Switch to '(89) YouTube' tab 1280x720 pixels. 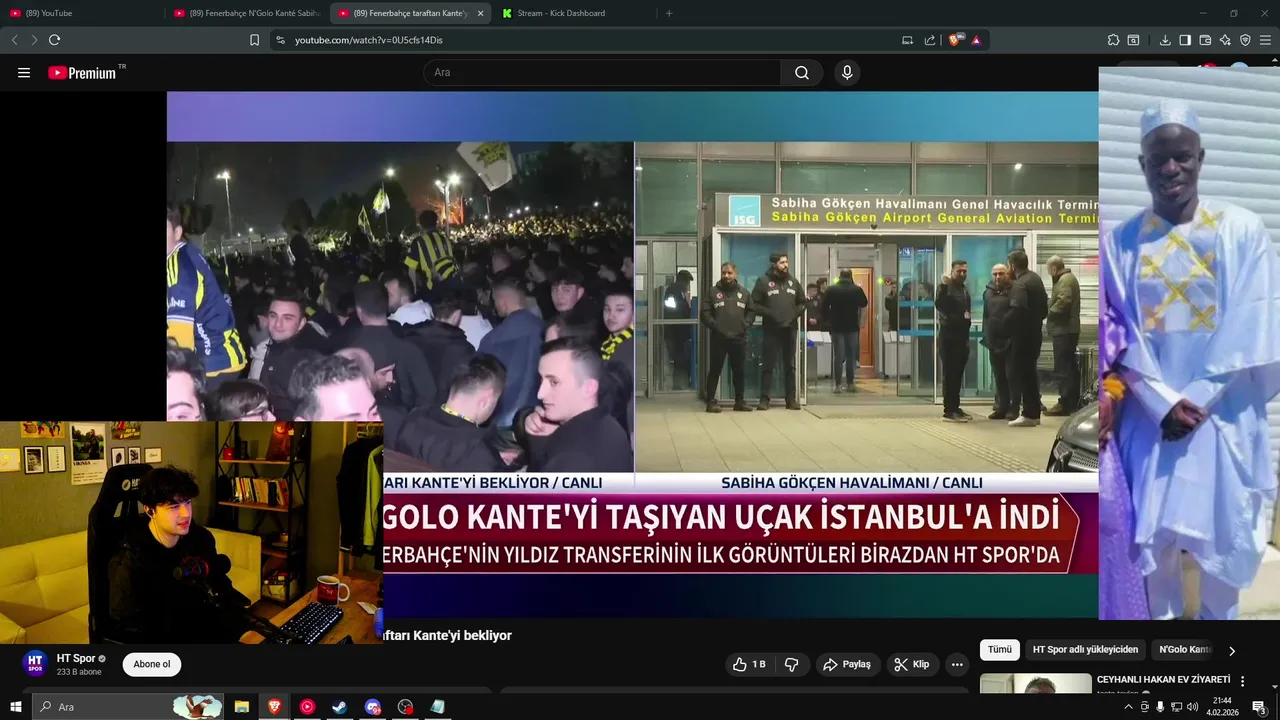pyautogui.click(x=81, y=13)
